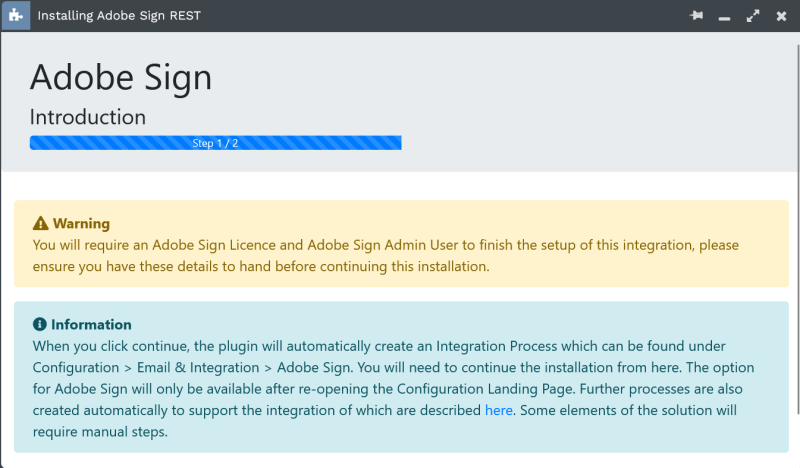Pin the installer window with pushpin icon
Screen dimensions: 800x468
[697, 16]
